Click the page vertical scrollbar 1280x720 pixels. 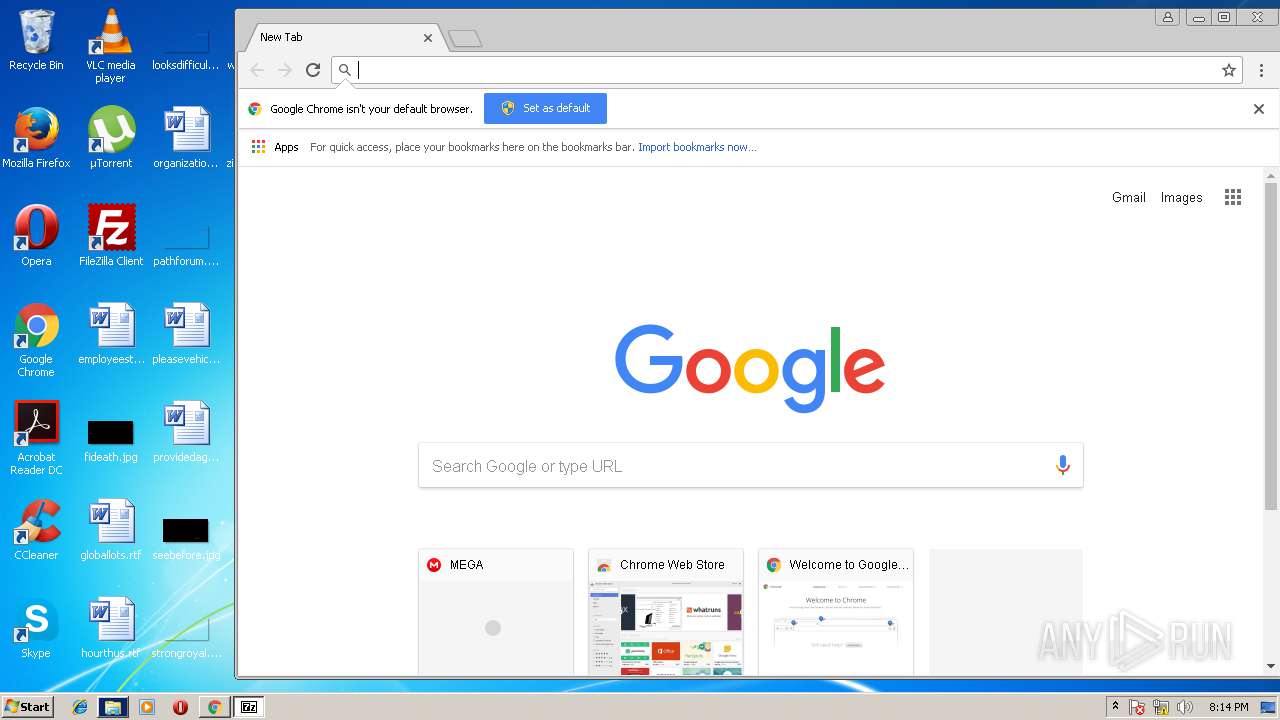tap(1271, 348)
